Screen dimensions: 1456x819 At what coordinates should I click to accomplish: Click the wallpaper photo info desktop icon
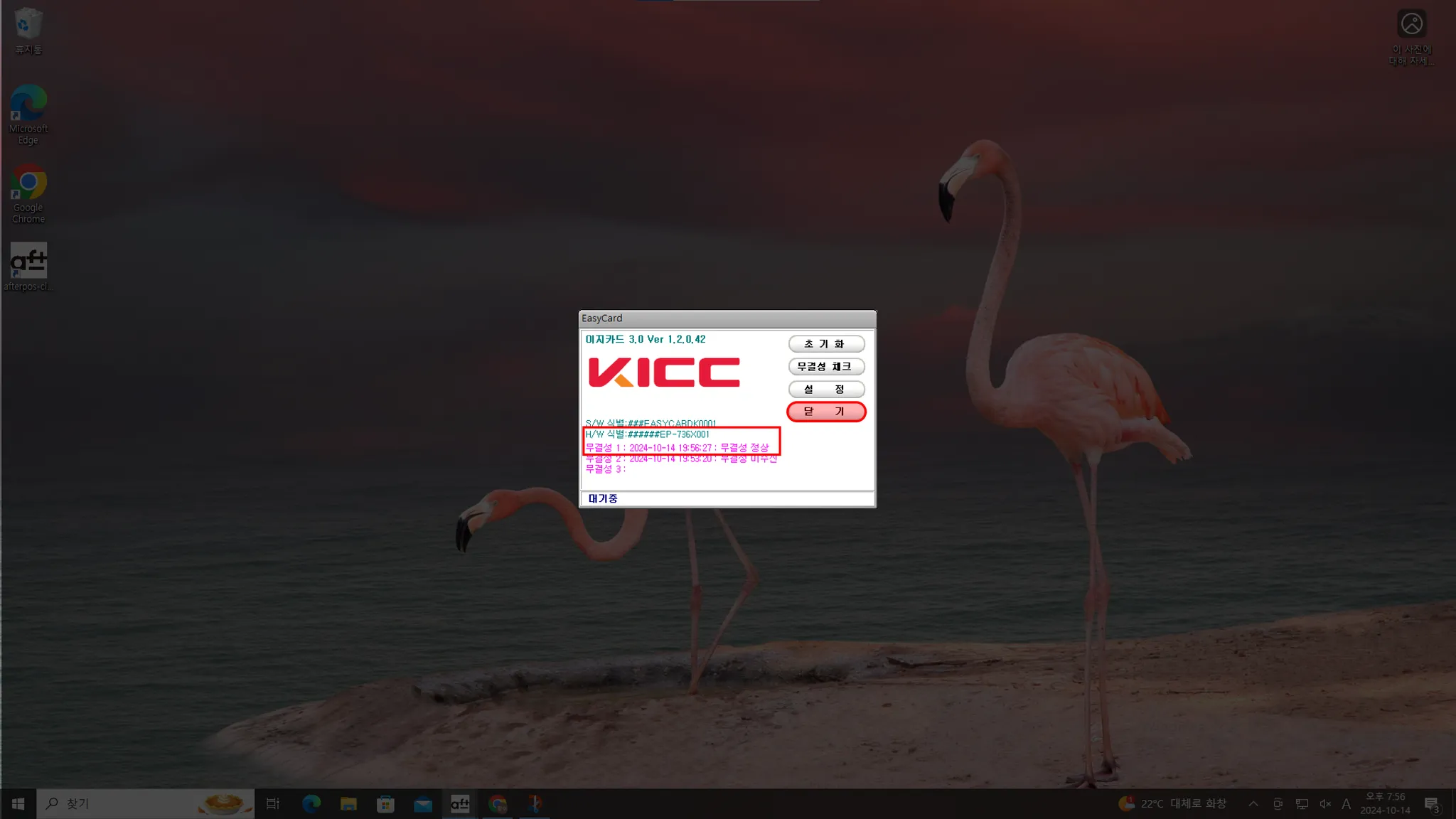[x=1411, y=38]
